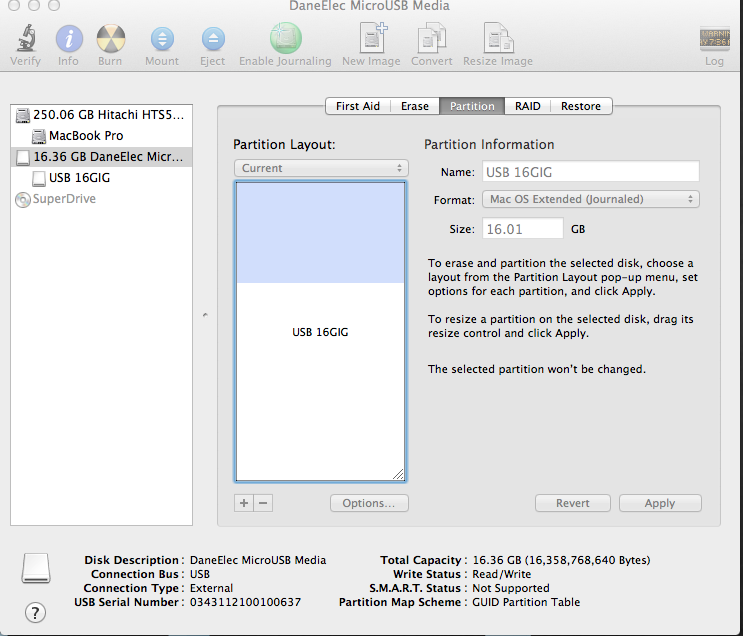Select the MacBook Pro volume
Image resolution: width=743 pixels, height=636 pixels.
101,136
